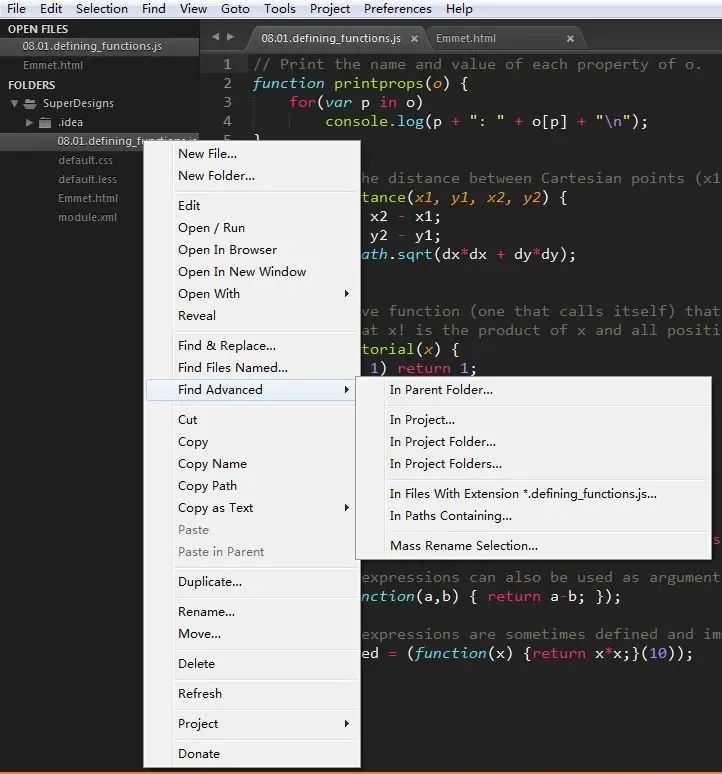Open the Project menu in the menu bar
Image resolution: width=722 pixels, height=774 pixels.
(330, 9)
